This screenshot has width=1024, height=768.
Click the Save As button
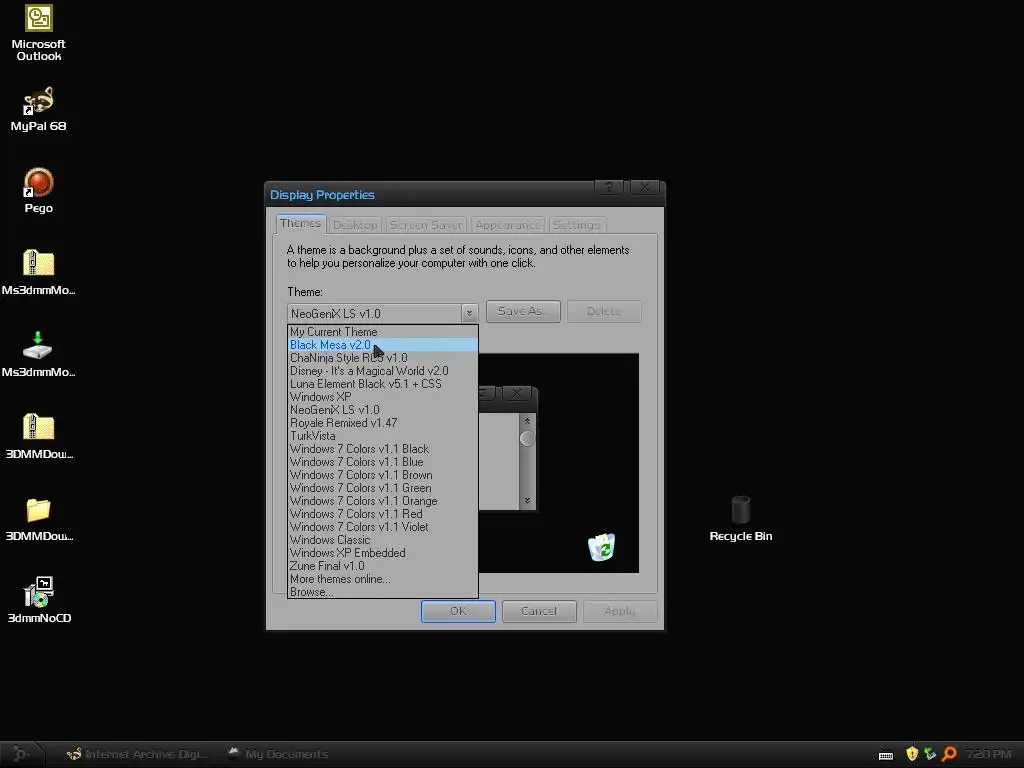[x=523, y=311]
